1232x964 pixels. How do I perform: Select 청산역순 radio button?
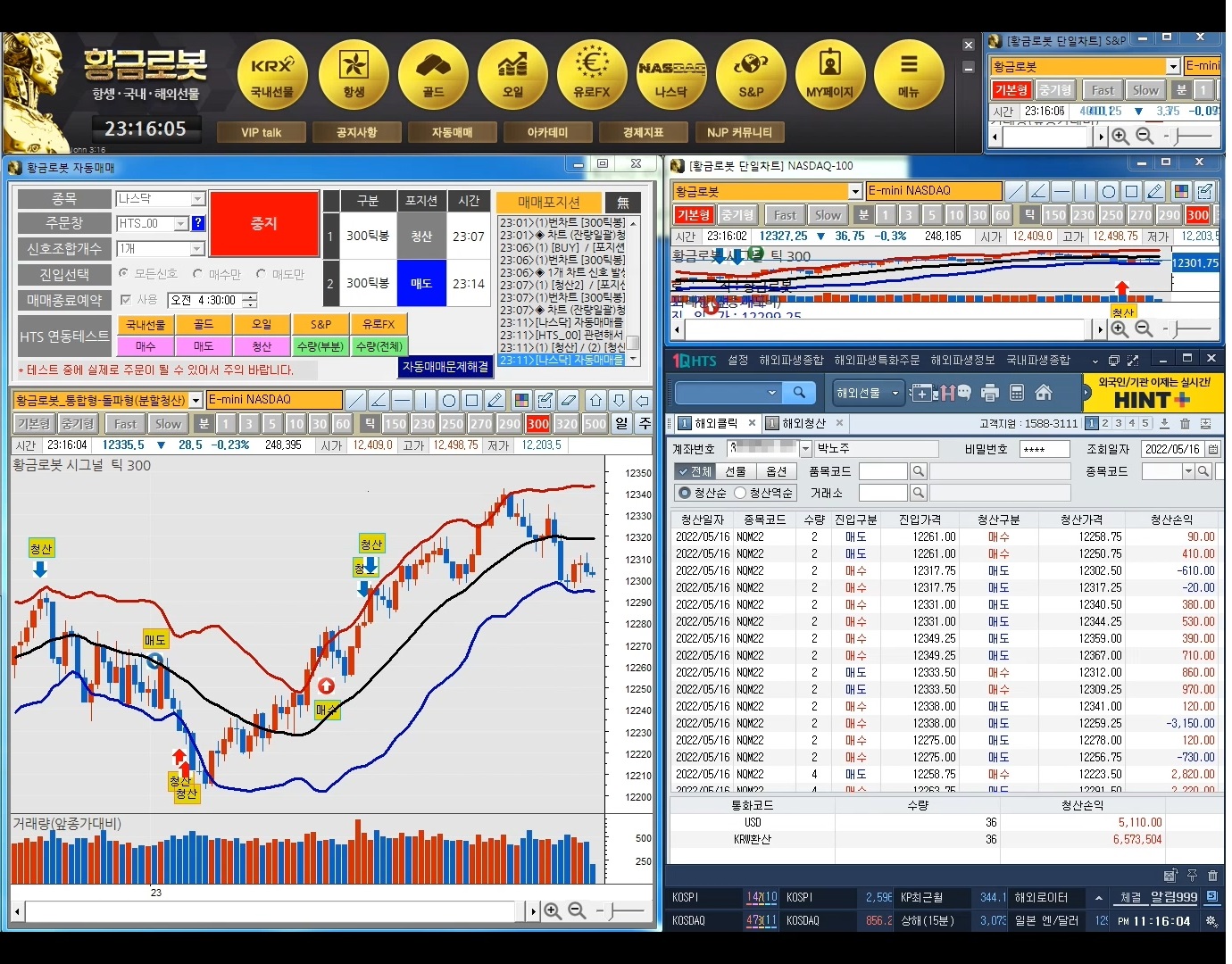[740, 493]
